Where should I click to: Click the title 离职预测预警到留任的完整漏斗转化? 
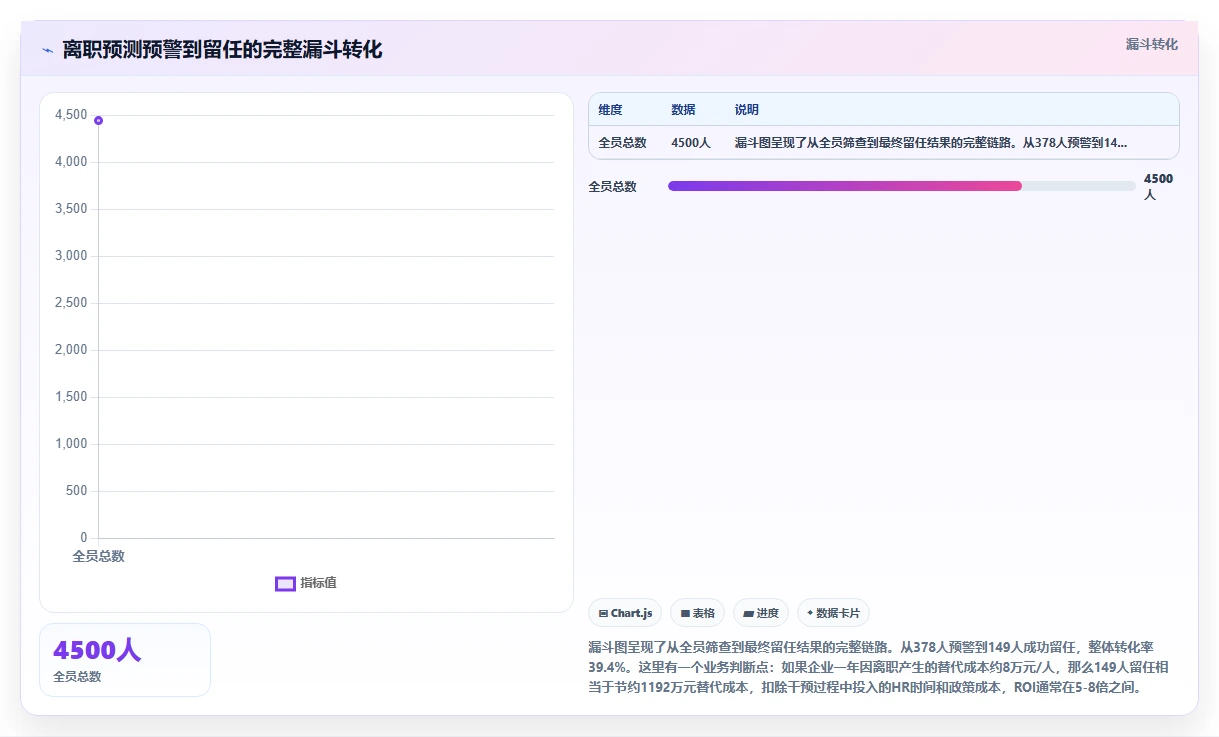click(222, 50)
